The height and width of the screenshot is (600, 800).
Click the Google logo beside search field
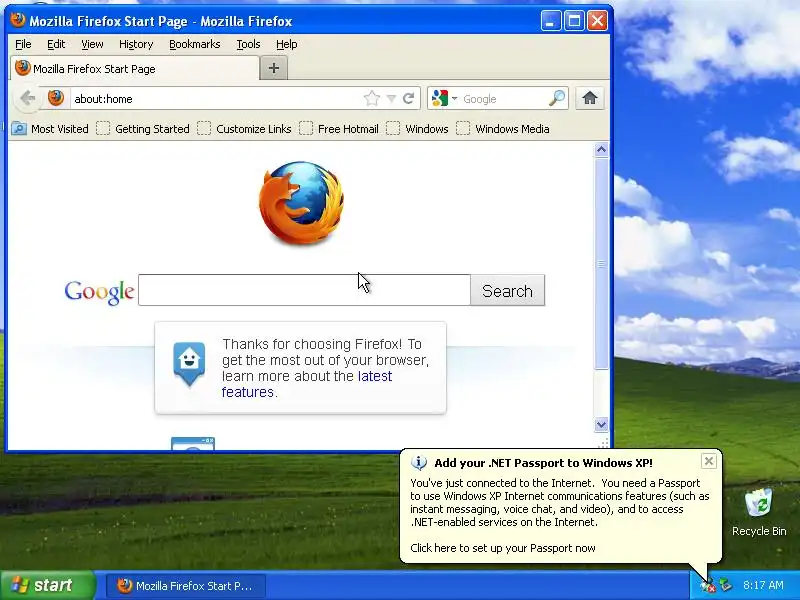pos(99,291)
